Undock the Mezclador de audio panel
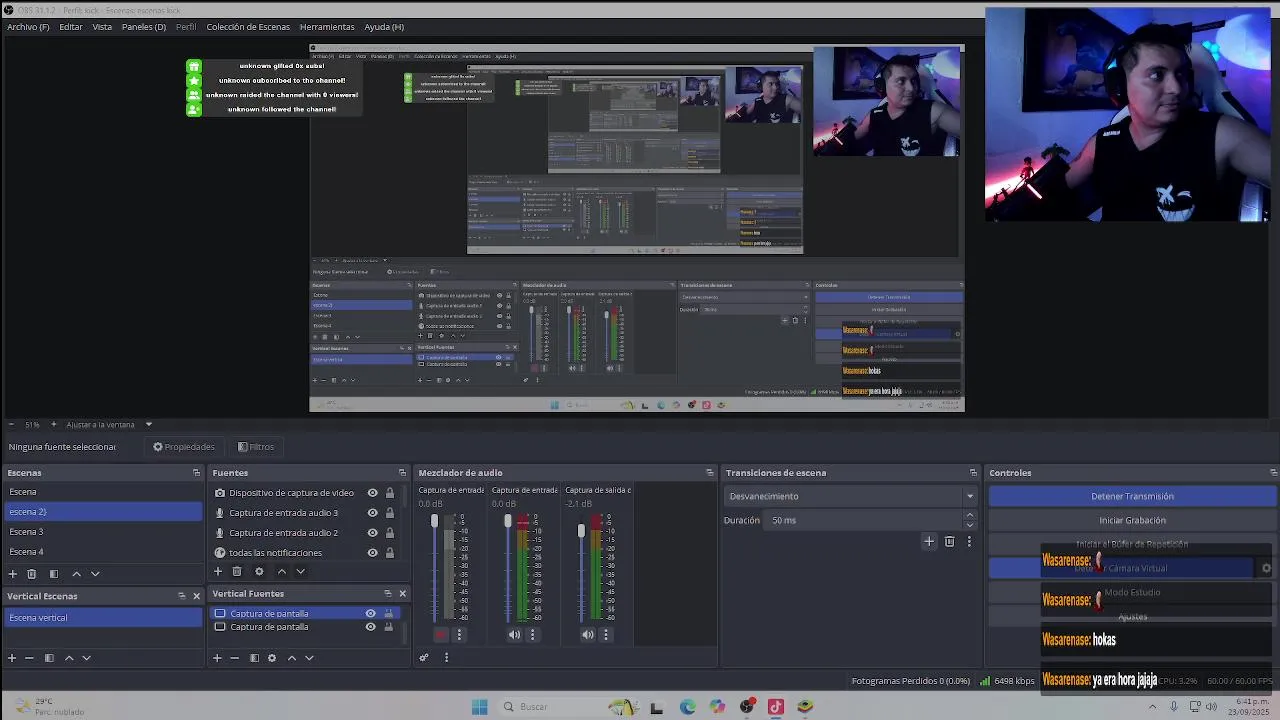 pyautogui.click(x=710, y=473)
